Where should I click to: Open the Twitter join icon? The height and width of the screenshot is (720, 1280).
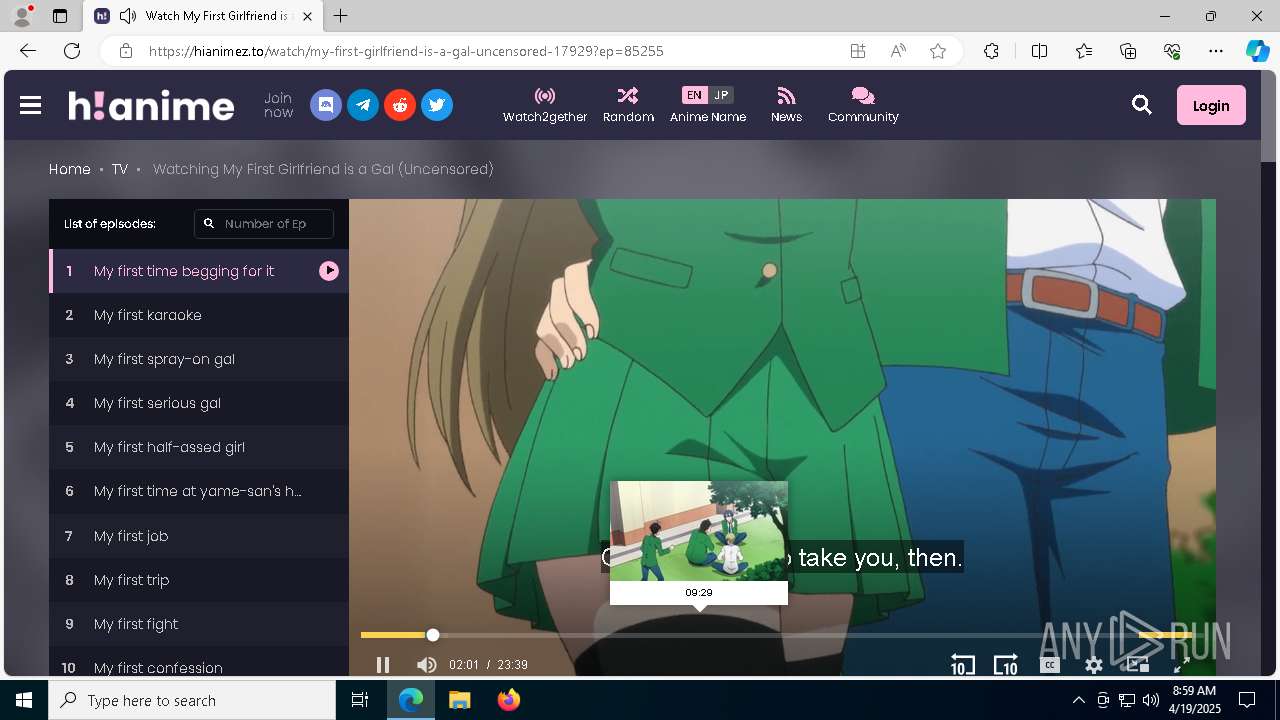437,105
